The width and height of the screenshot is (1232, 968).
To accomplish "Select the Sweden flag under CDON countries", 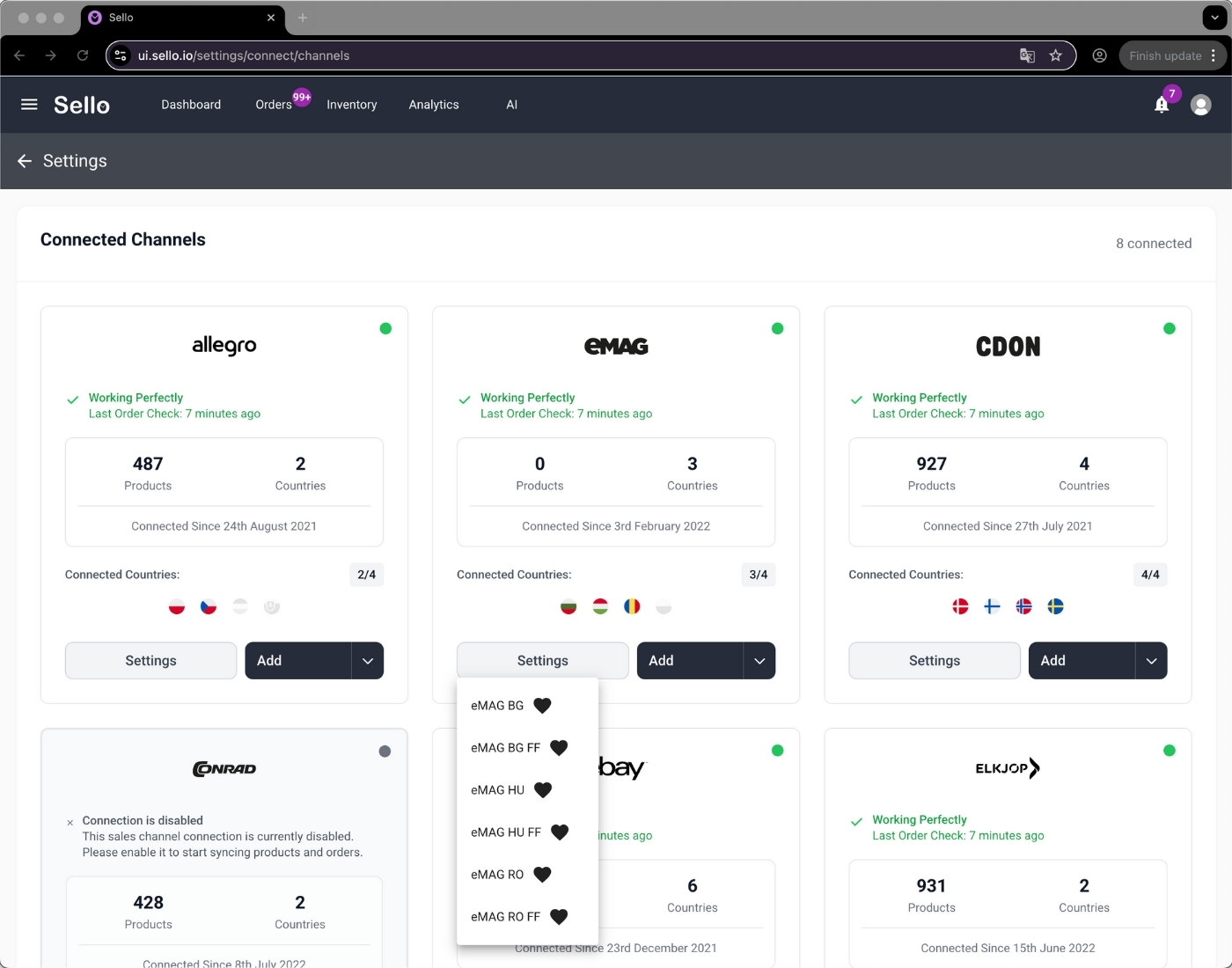I will [x=1055, y=606].
